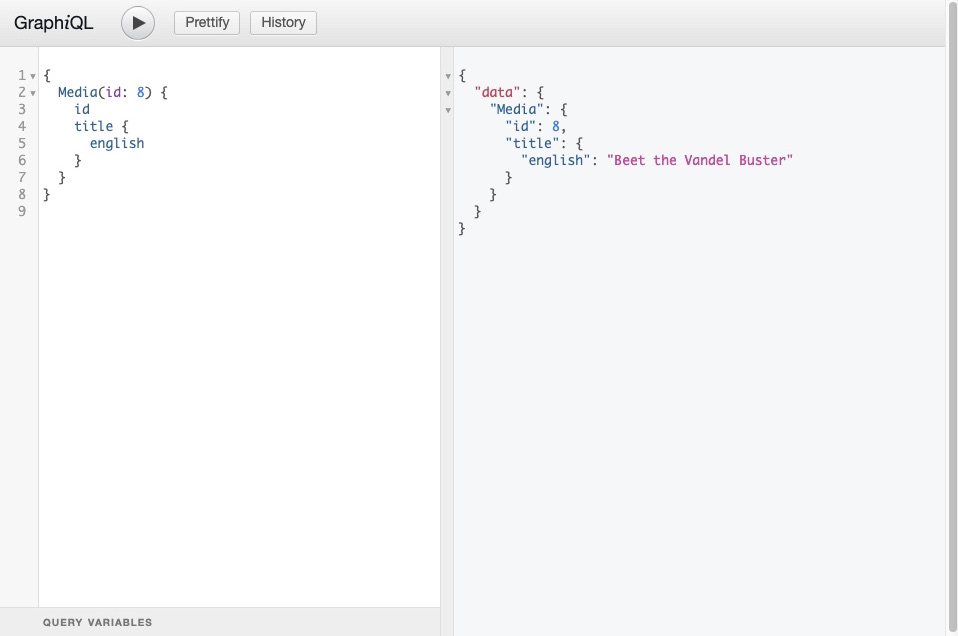Click the "Media" key in results
The image size is (958, 636).
(x=516, y=109)
